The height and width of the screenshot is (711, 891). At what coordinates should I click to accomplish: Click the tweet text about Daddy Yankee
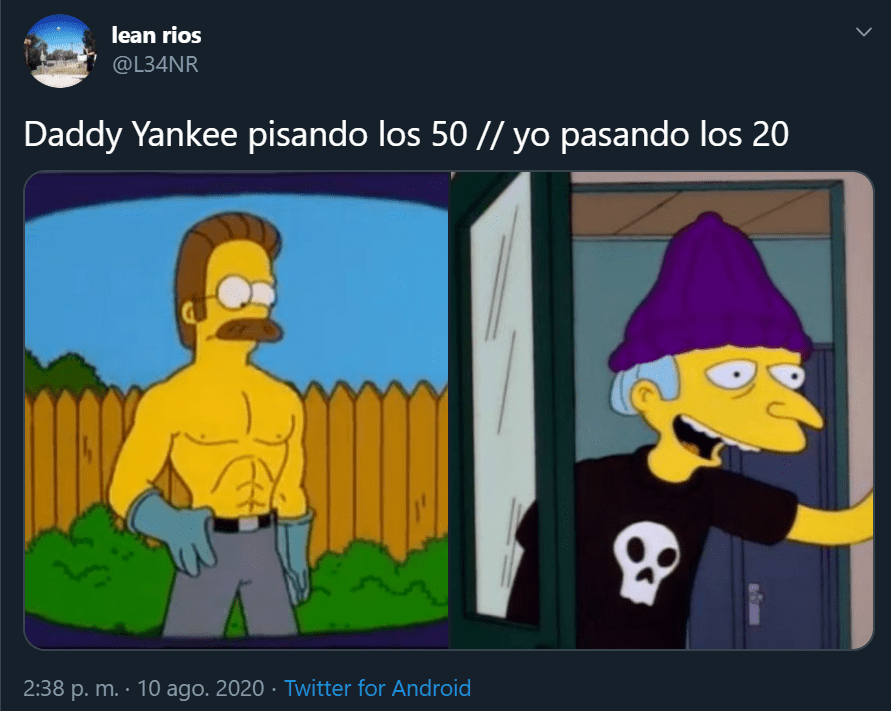point(406,135)
